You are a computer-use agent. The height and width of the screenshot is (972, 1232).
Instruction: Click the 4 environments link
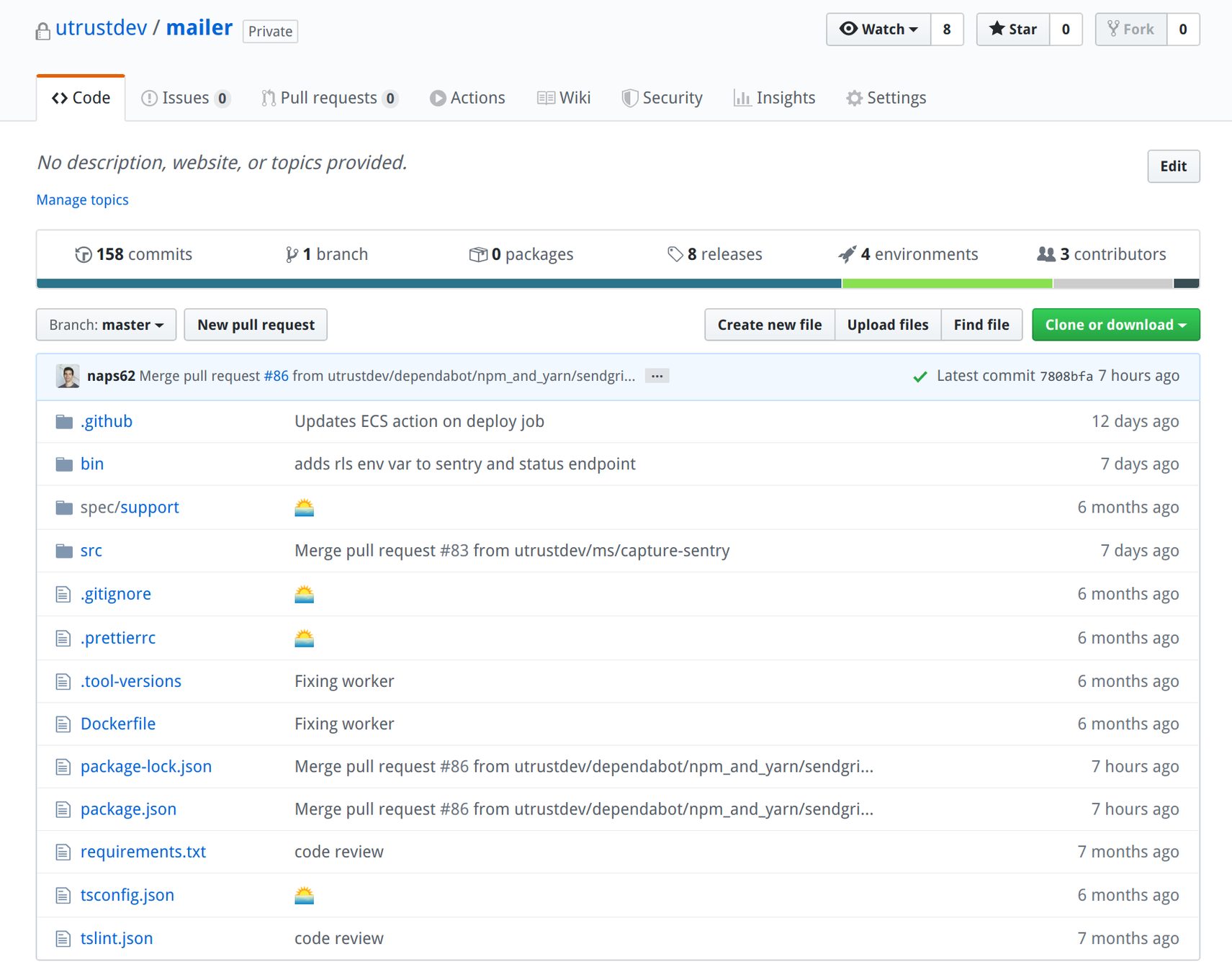point(909,254)
